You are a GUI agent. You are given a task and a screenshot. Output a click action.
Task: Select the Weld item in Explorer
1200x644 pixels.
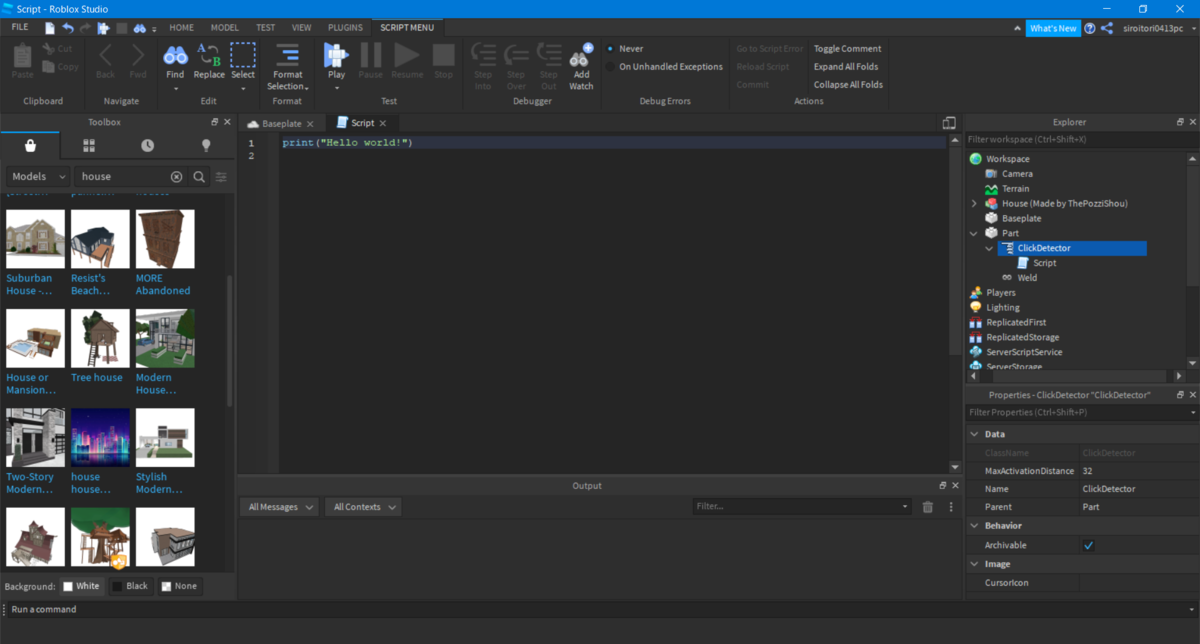pyautogui.click(x=1027, y=278)
